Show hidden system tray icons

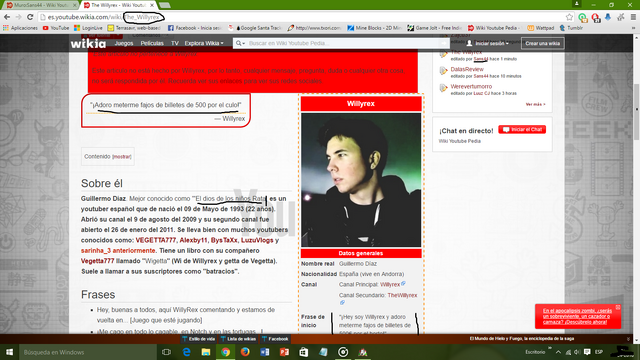(558, 352)
